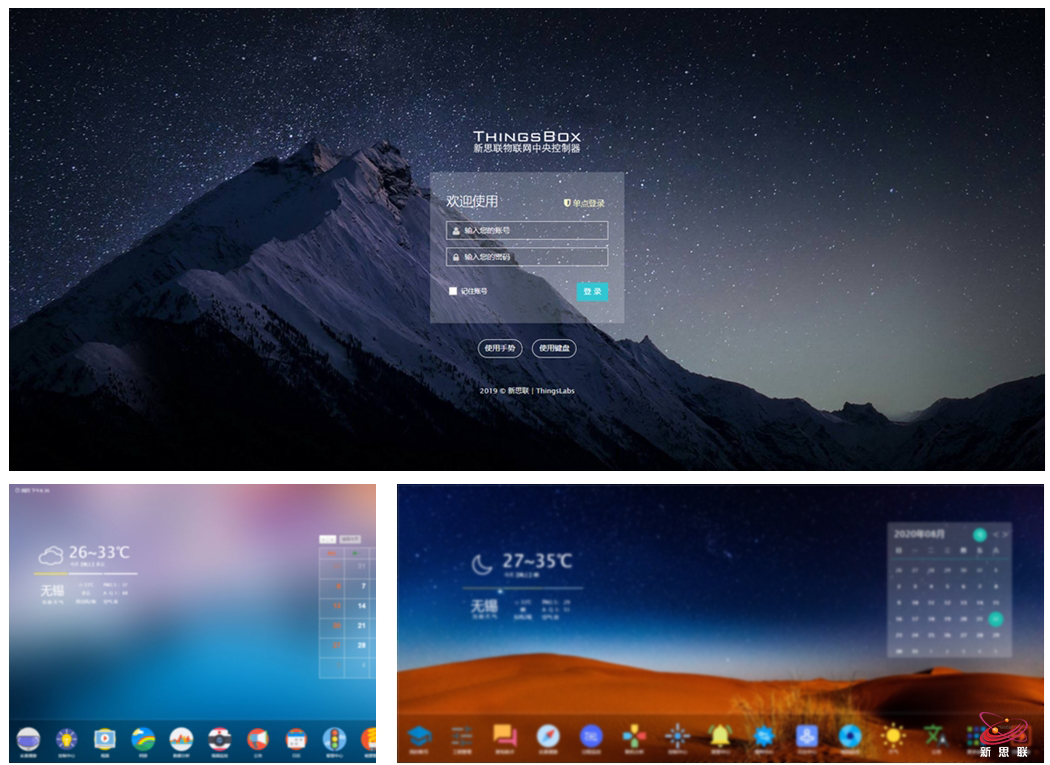Open the orange chat bubbles icon in the desert dock
The image size is (1050, 765).
[x=504, y=736]
